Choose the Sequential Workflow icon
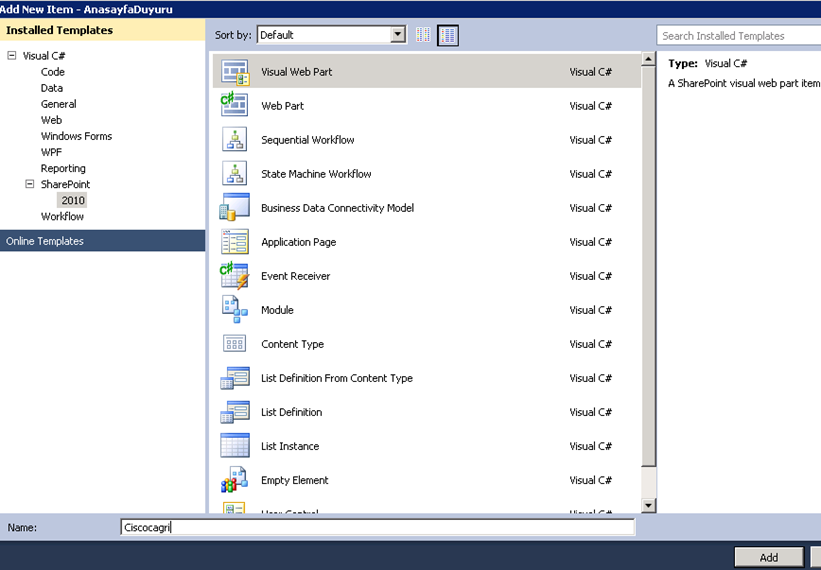This screenshot has height=570, width=821. click(x=235, y=140)
